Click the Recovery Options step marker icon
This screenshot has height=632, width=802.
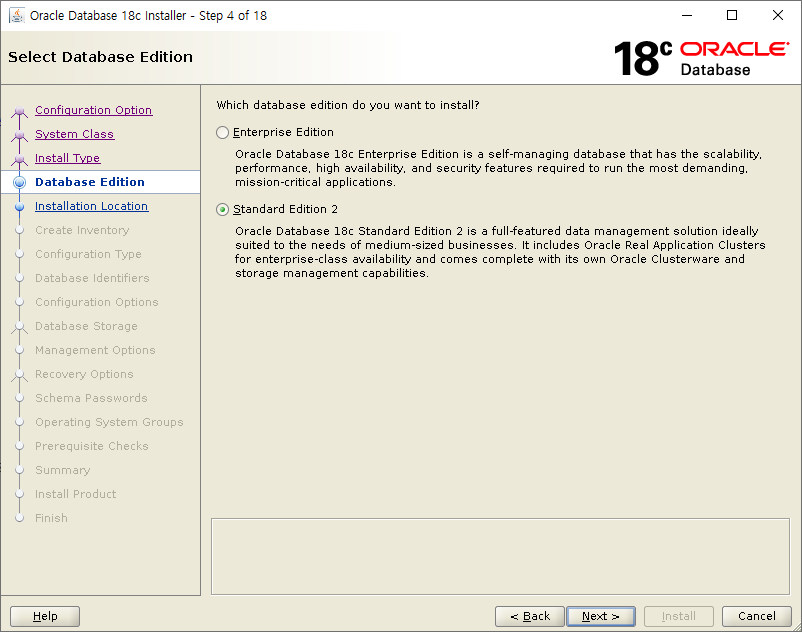[x=19, y=375]
